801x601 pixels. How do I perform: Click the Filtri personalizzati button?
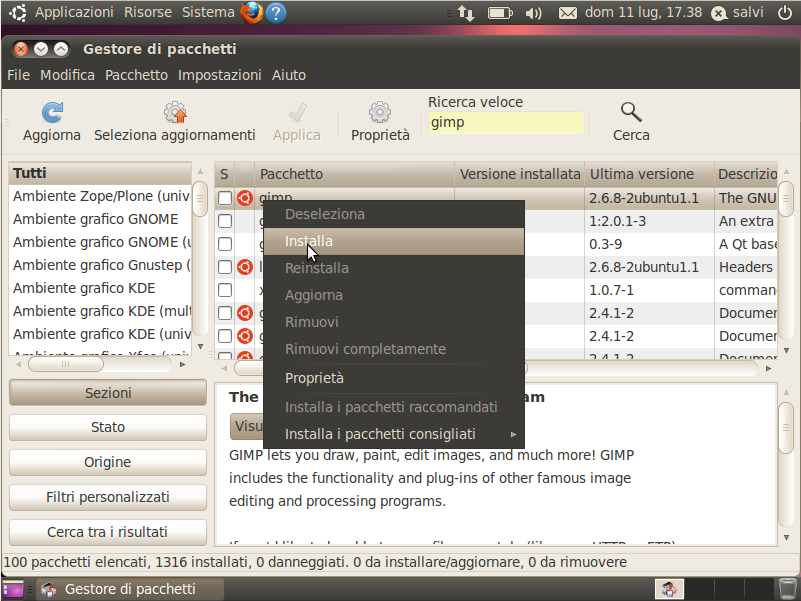pos(108,497)
